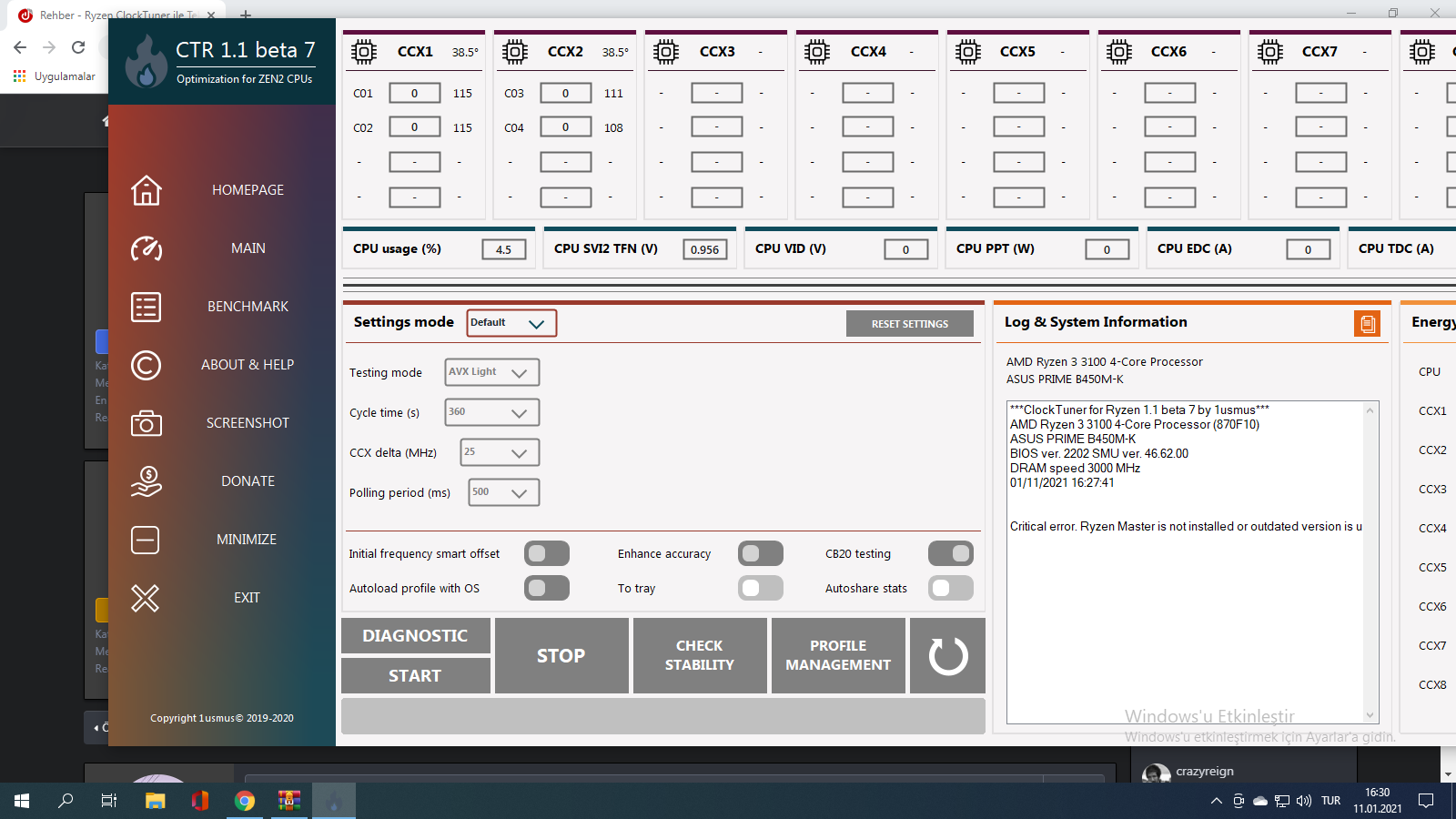Image resolution: width=1456 pixels, height=819 pixels.
Task: Open the Windows notification center
Action: pyautogui.click(x=1426, y=801)
